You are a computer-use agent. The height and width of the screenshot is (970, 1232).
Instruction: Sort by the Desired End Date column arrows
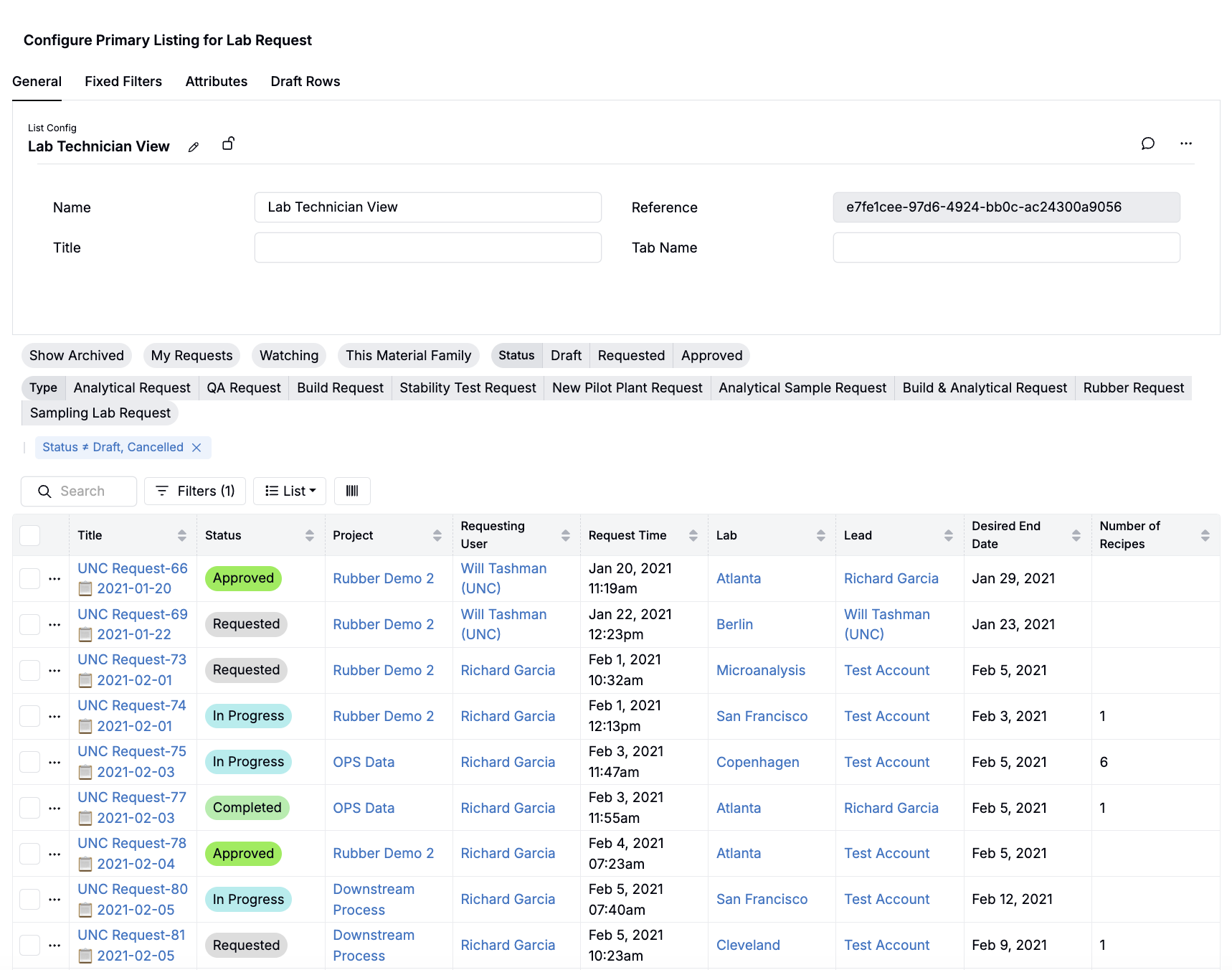(1076, 535)
